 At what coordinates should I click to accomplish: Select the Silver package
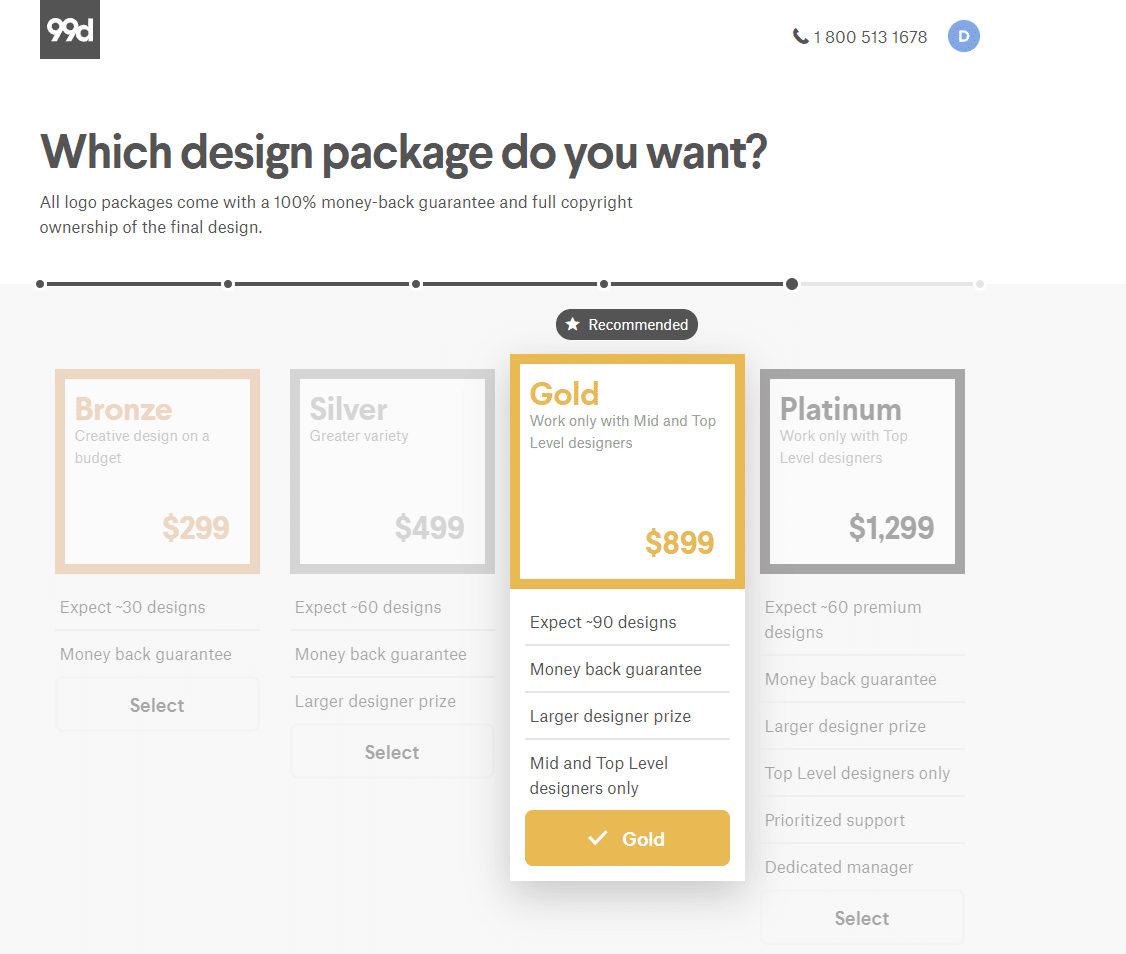click(392, 751)
